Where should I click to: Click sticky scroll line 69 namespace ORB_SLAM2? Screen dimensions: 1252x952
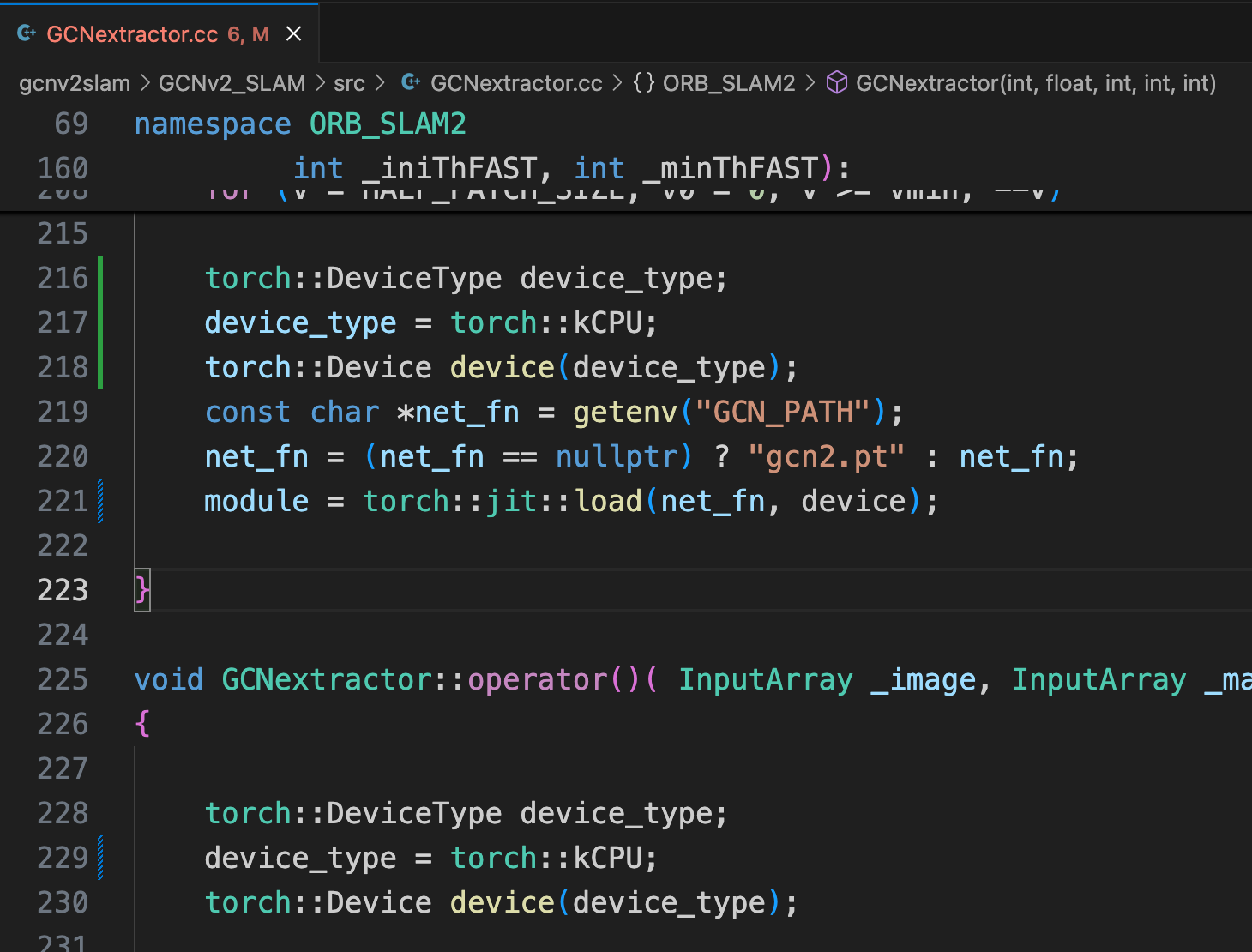626,124
